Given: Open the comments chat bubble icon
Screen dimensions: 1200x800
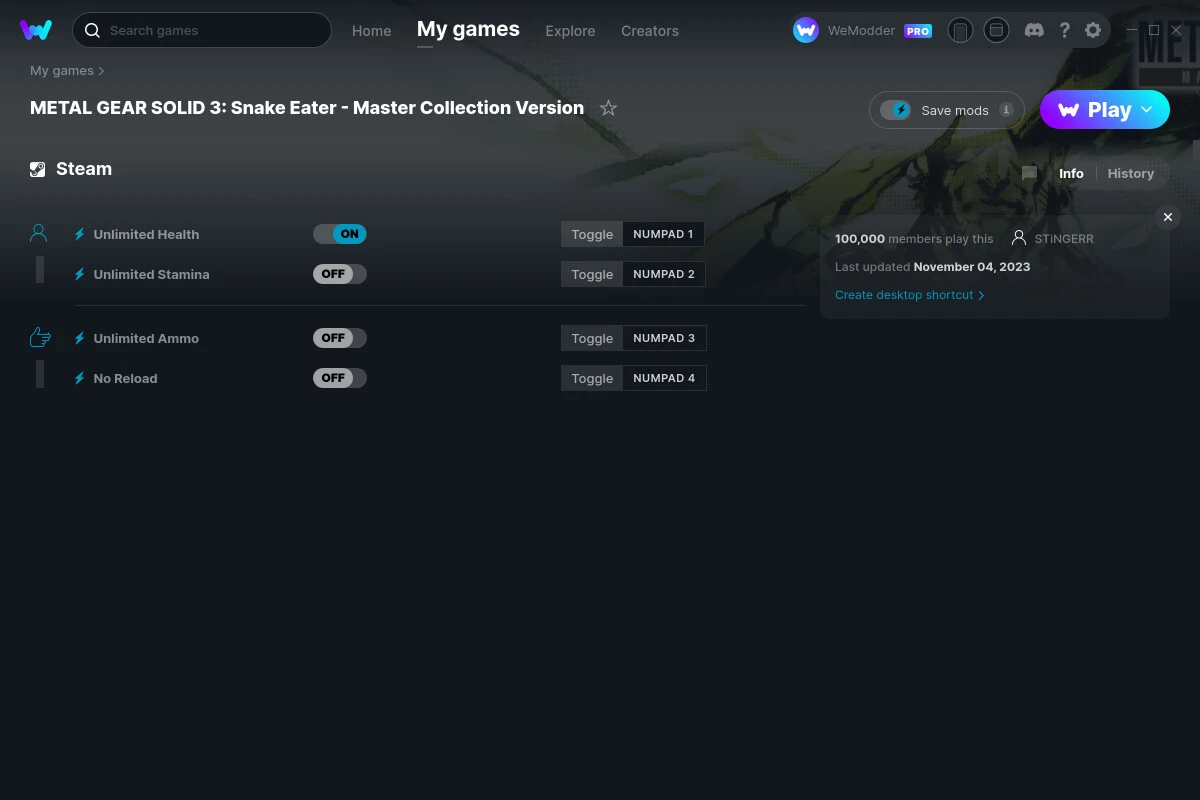Looking at the screenshot, I should click(x=1029, y=173).
